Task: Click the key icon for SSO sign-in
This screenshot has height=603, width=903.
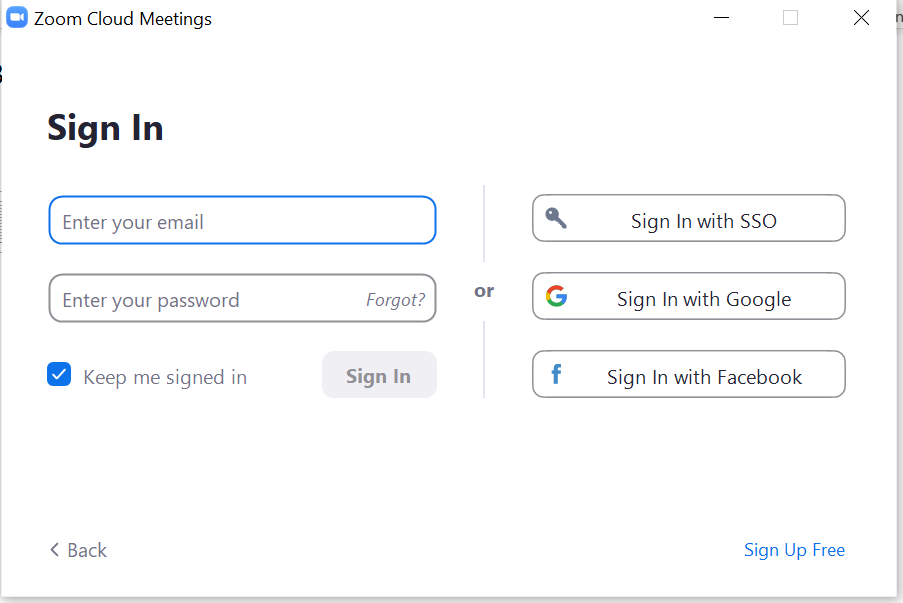Action: pos(556,218)
